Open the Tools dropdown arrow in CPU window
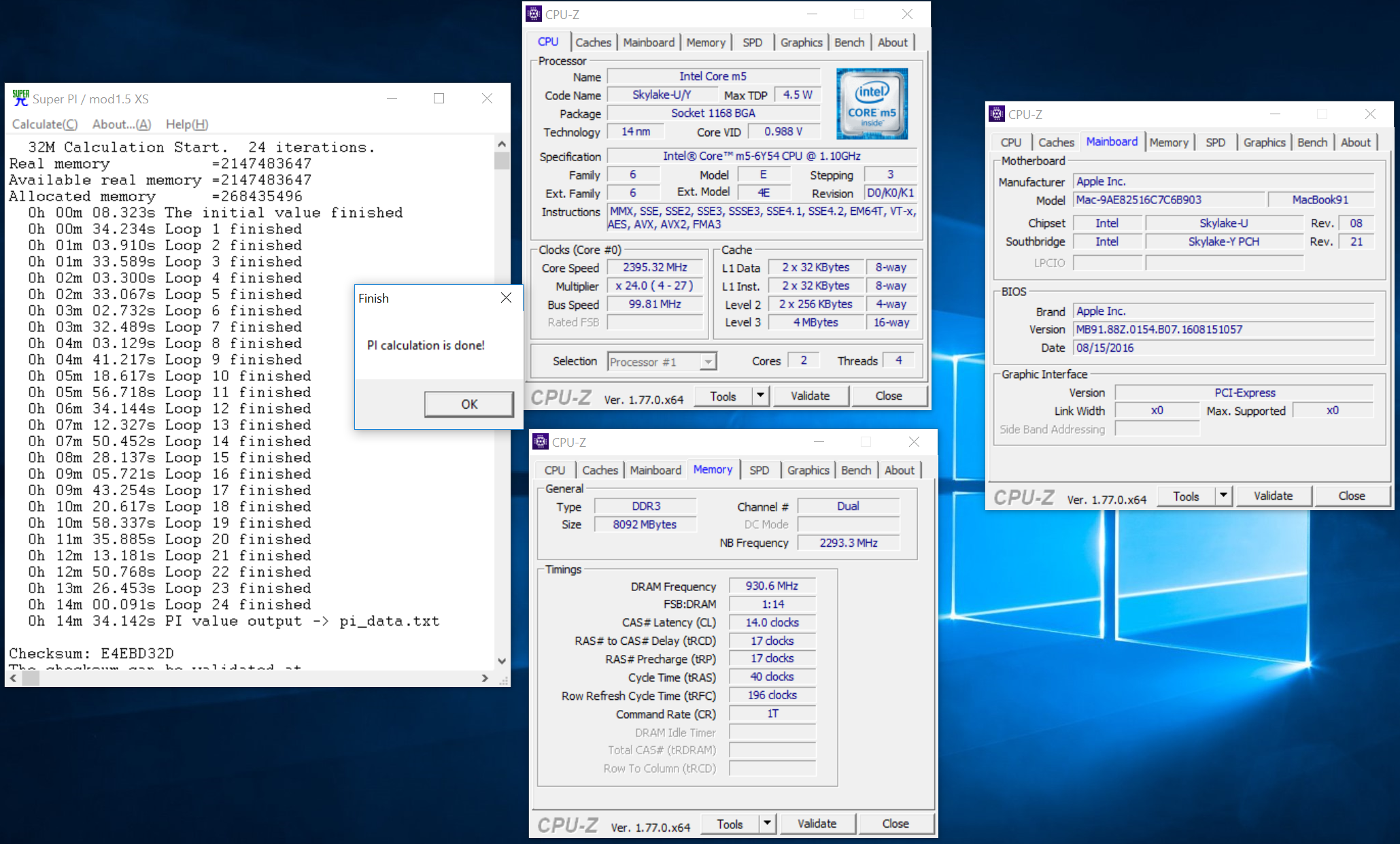Viewport: 1400px width, 844px height. point(761,396)
